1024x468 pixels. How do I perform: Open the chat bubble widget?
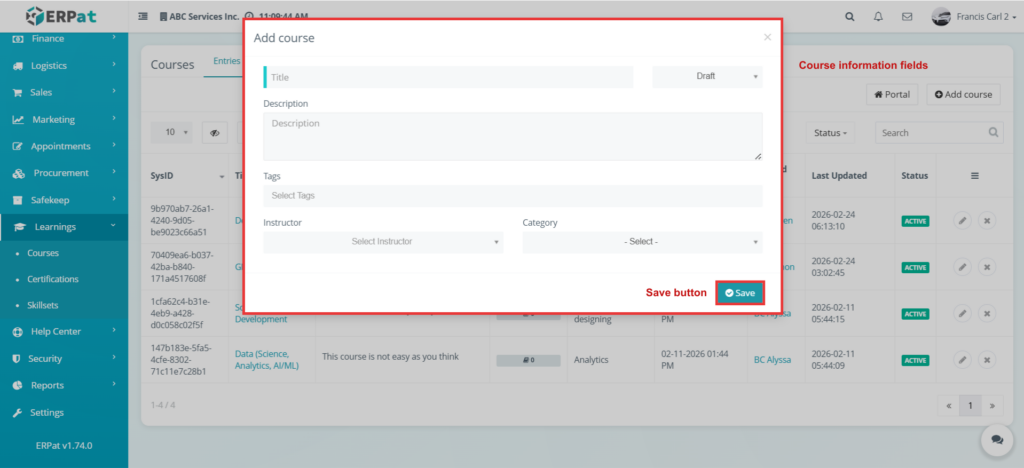997,440
